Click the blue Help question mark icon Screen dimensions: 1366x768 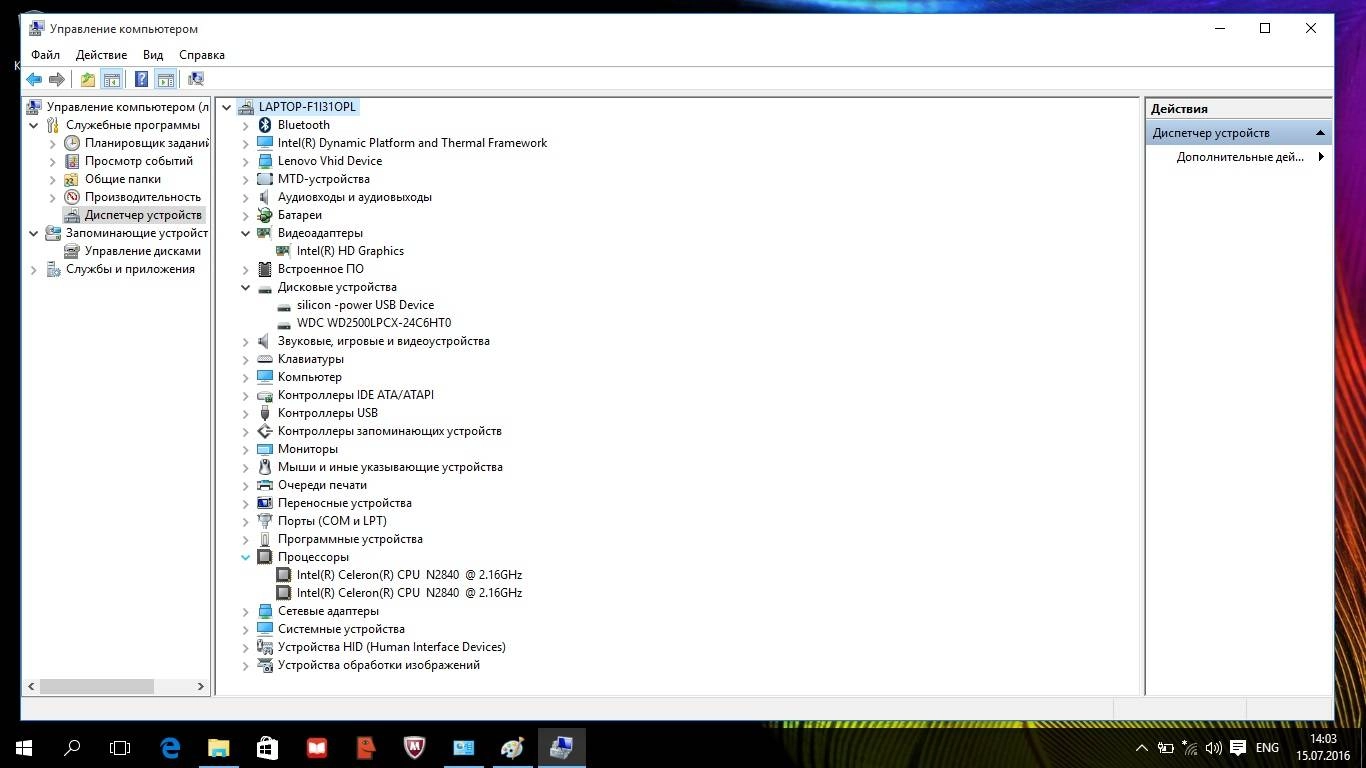pos(142,79)
